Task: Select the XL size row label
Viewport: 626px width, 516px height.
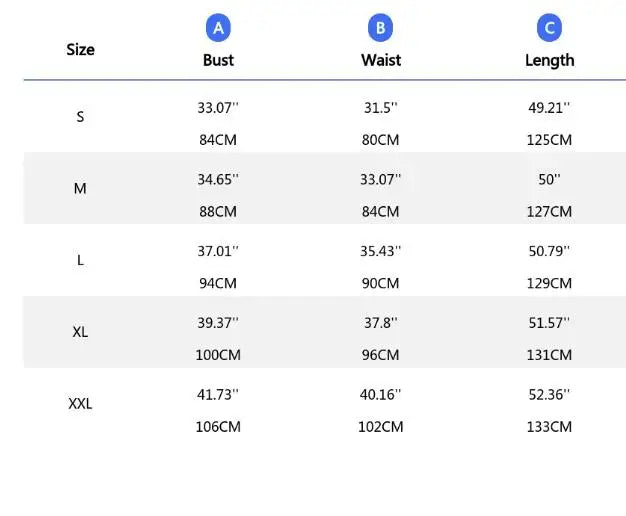Action: tap(80, 331)
